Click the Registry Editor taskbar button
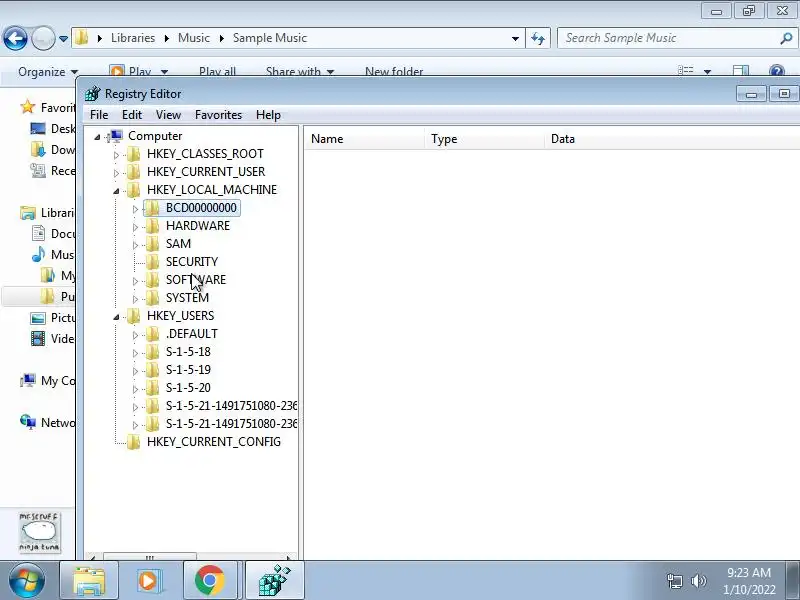Screen dimensions: 800x600 274,581
